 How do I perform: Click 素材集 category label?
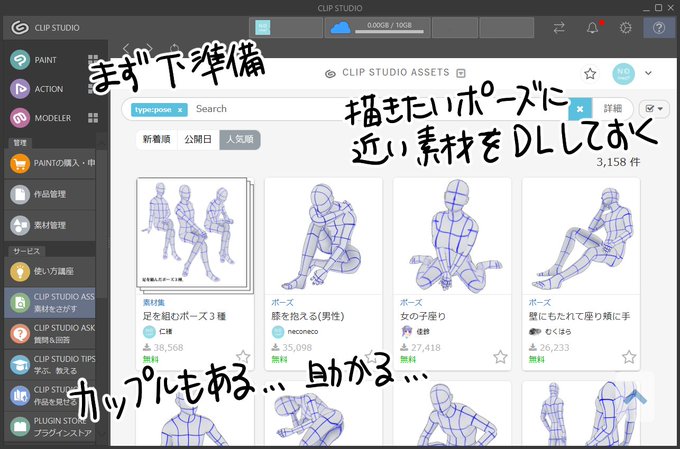pos(154,302)
